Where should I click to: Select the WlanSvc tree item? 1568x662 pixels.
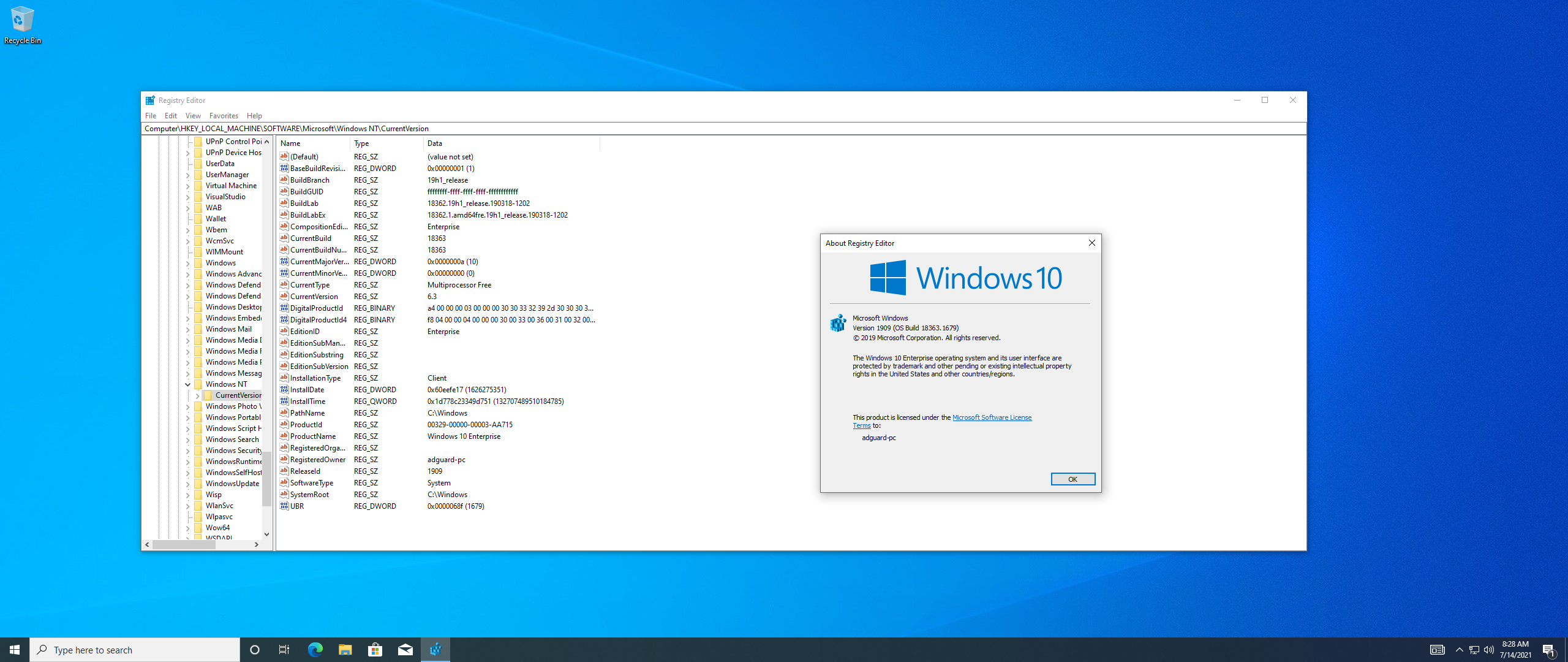[219, 505]
